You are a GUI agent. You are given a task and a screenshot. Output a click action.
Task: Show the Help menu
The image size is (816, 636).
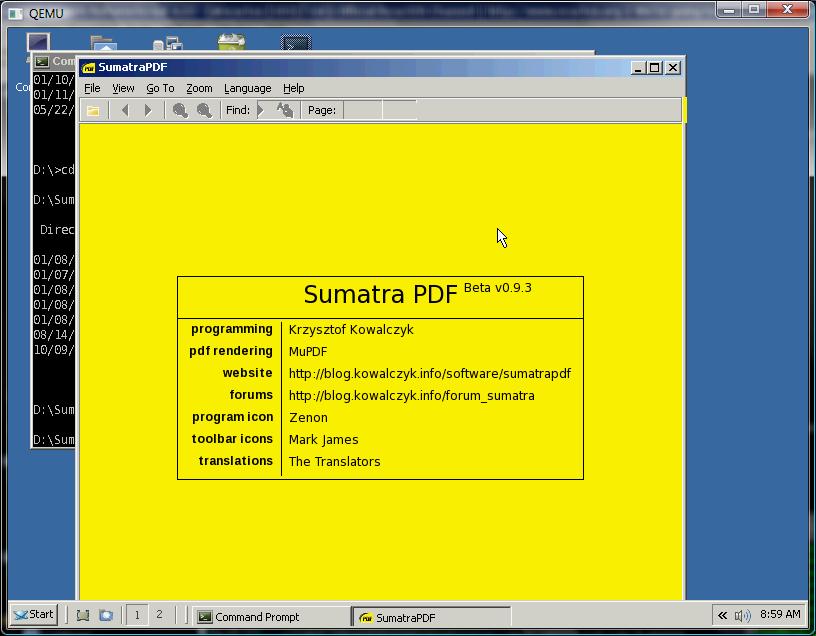pyautogui.click(x=293, y=88)
